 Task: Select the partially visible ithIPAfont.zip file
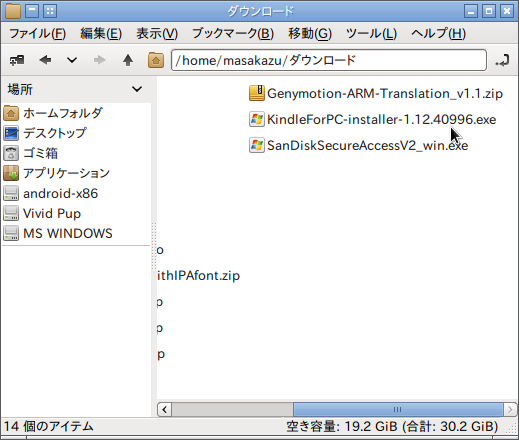tap(198, 276)
